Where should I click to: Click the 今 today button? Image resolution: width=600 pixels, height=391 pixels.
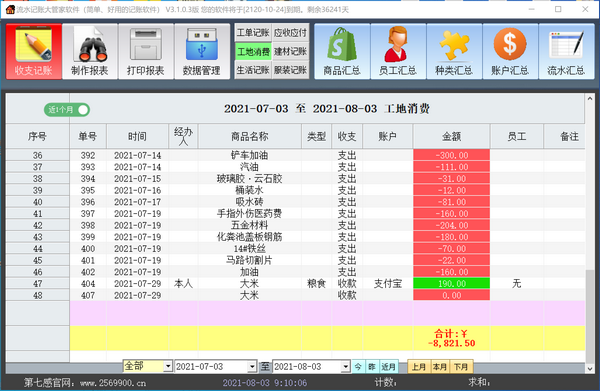358,367
